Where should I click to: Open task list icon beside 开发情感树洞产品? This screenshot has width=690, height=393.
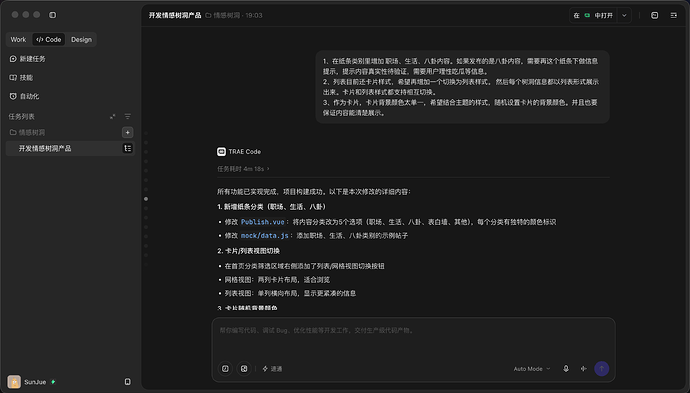(128, 148)
